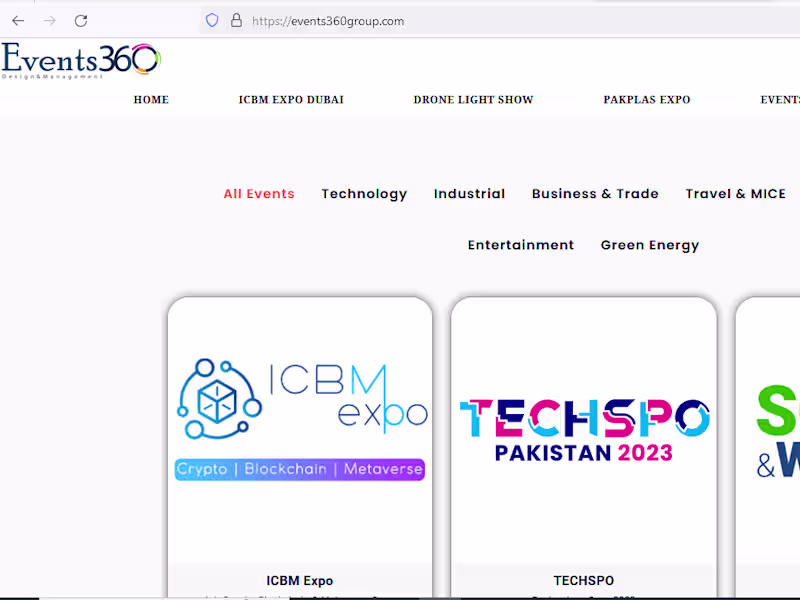The height and width of the screenshot is (600, 800).
Task: Open the HOME menu item
Action: tap(151, 99)
